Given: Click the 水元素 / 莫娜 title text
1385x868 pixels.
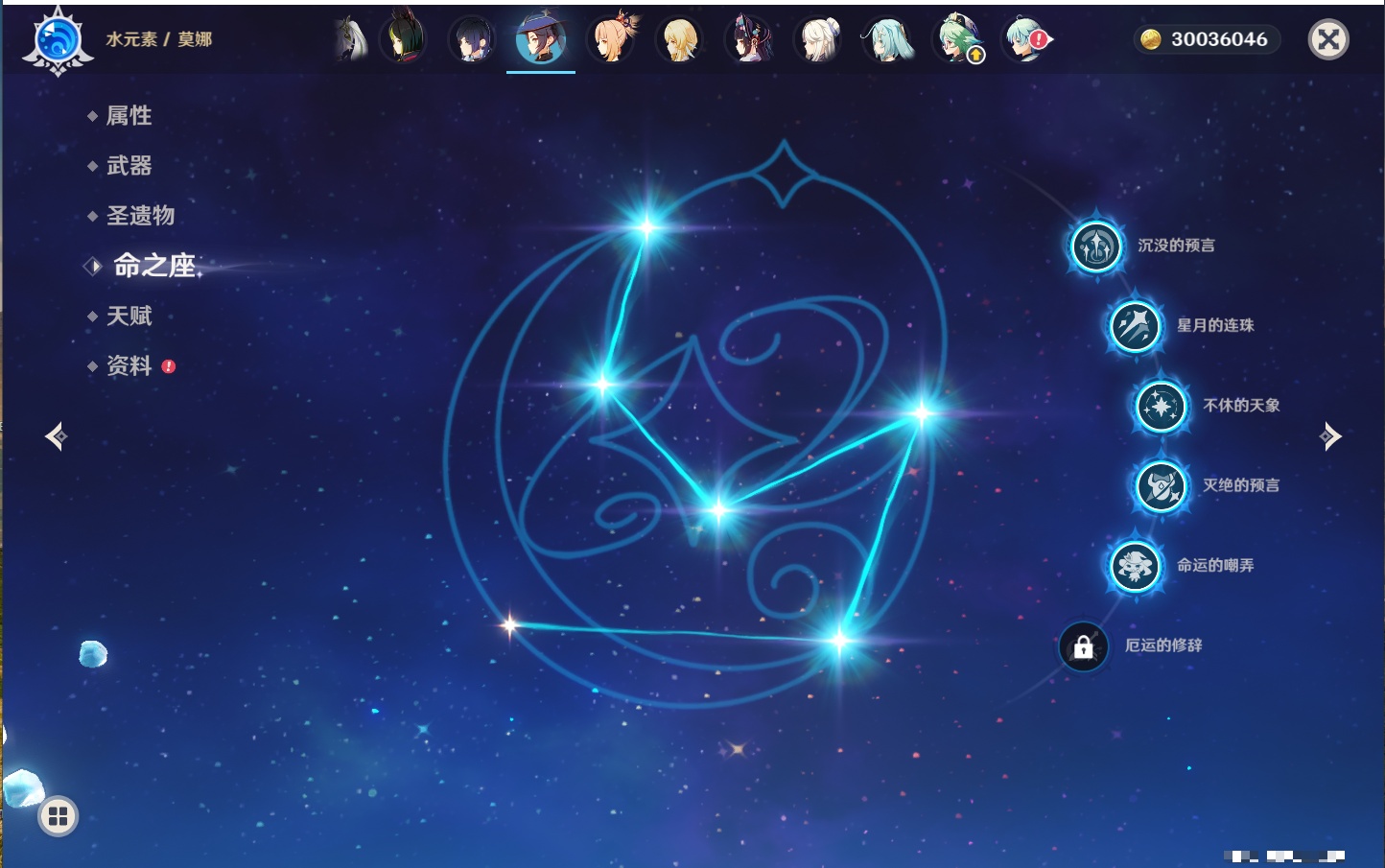Looking at the screenshot, I should (x=159, y=39).
